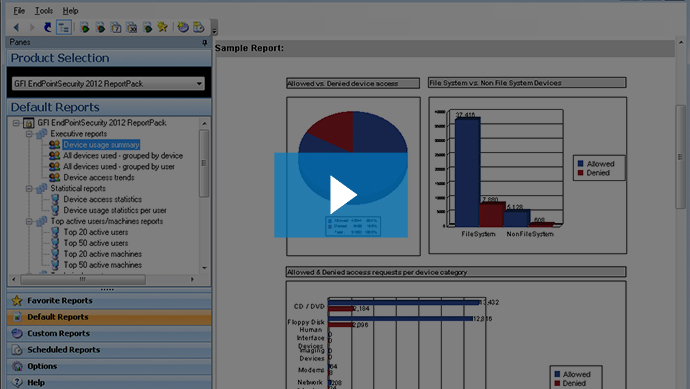Click the curved blue up-arrow toolbar icon

(x=47, y=28)
